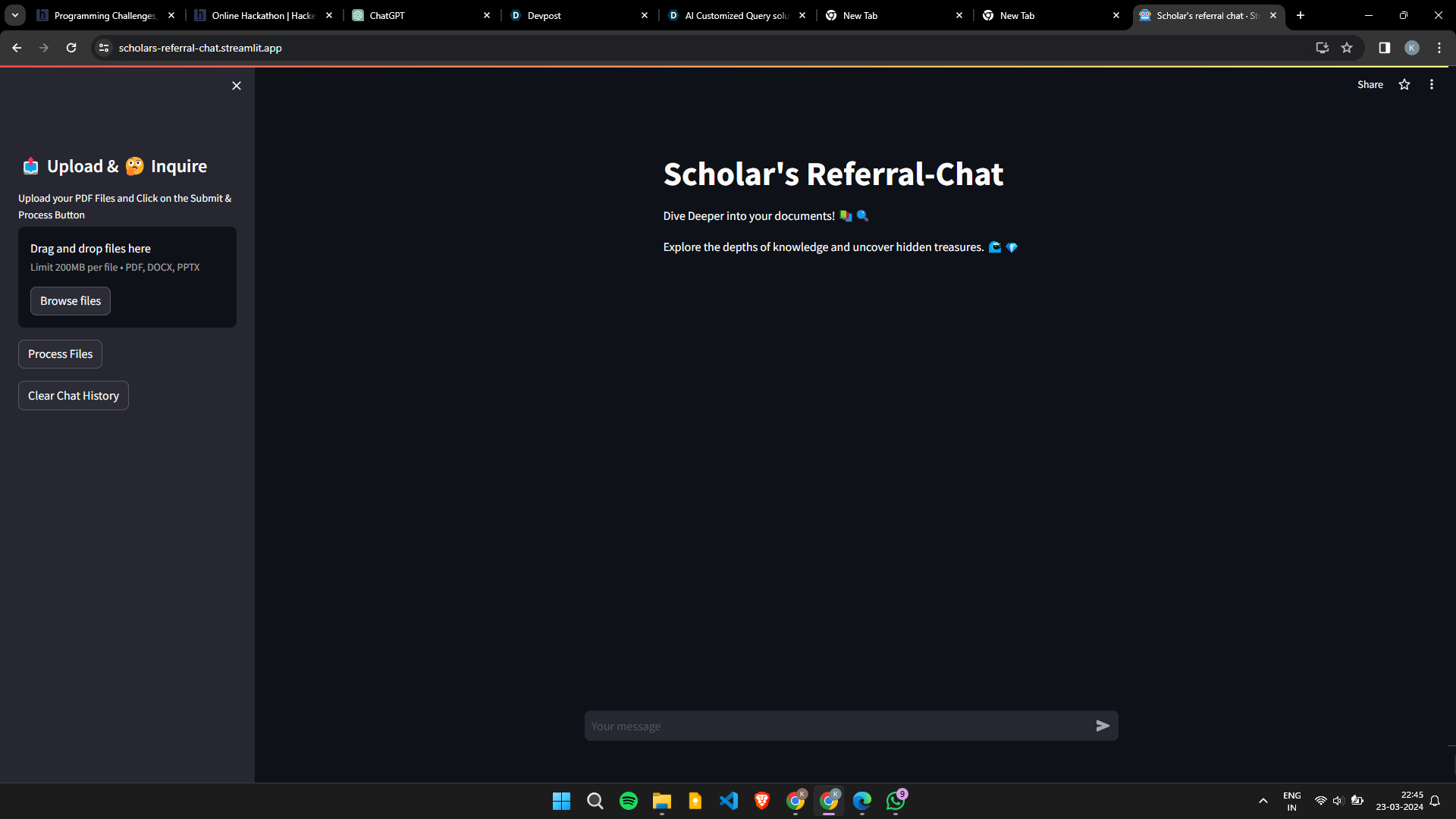
Task: Open Windows Search from the taskbar
Action: (595, 801)
